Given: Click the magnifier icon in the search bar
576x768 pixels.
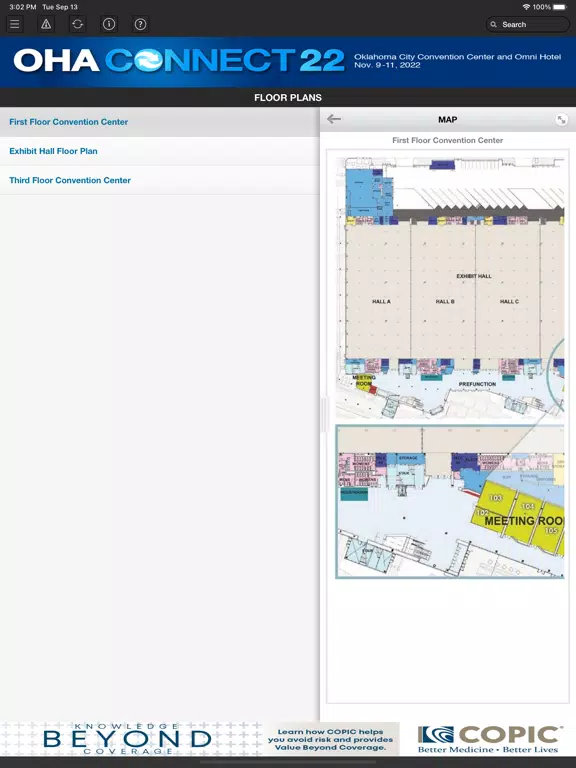Looking at the screenshot, I should [494, 24].
